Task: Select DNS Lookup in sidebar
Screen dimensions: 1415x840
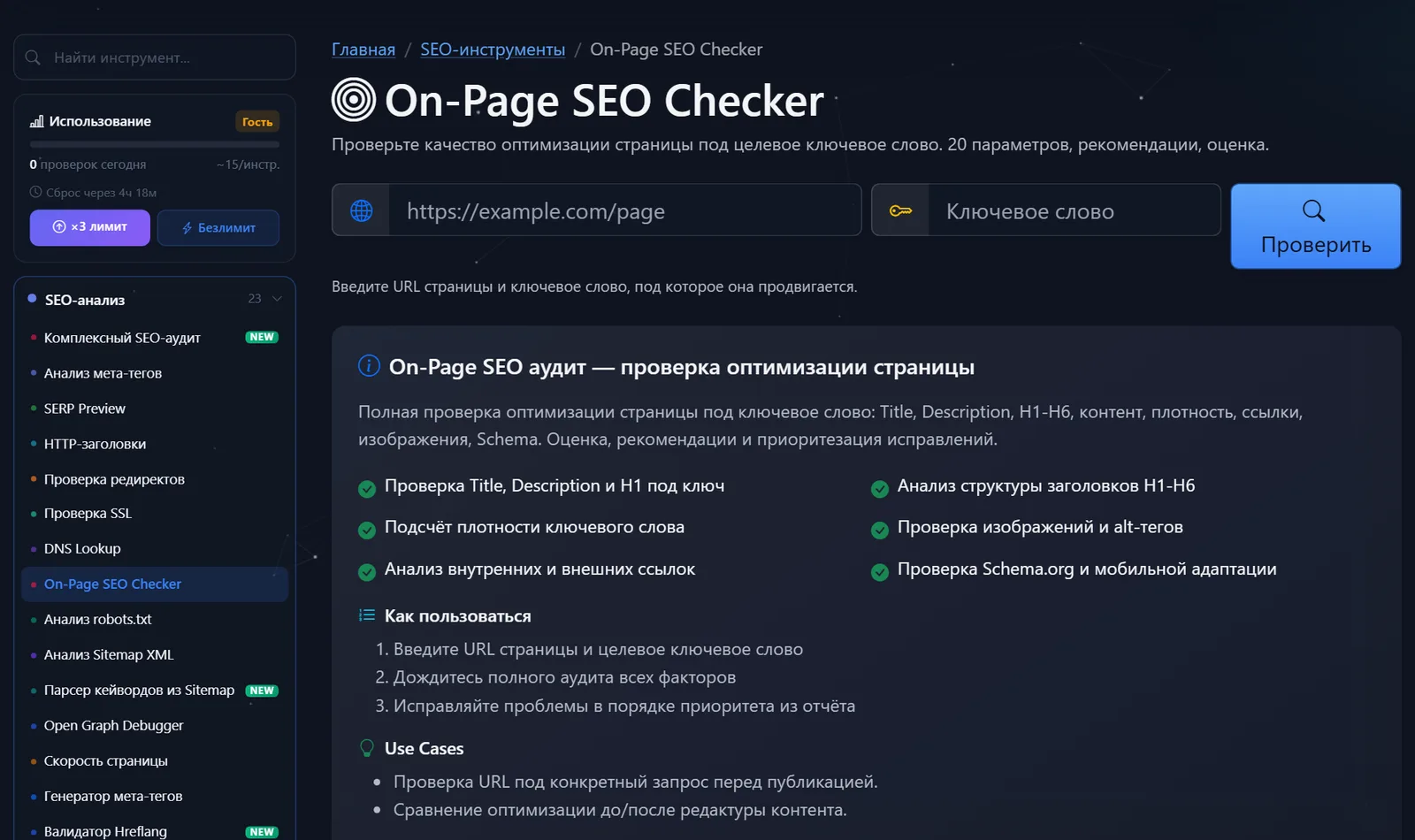Action: click(x=155, y=549)
